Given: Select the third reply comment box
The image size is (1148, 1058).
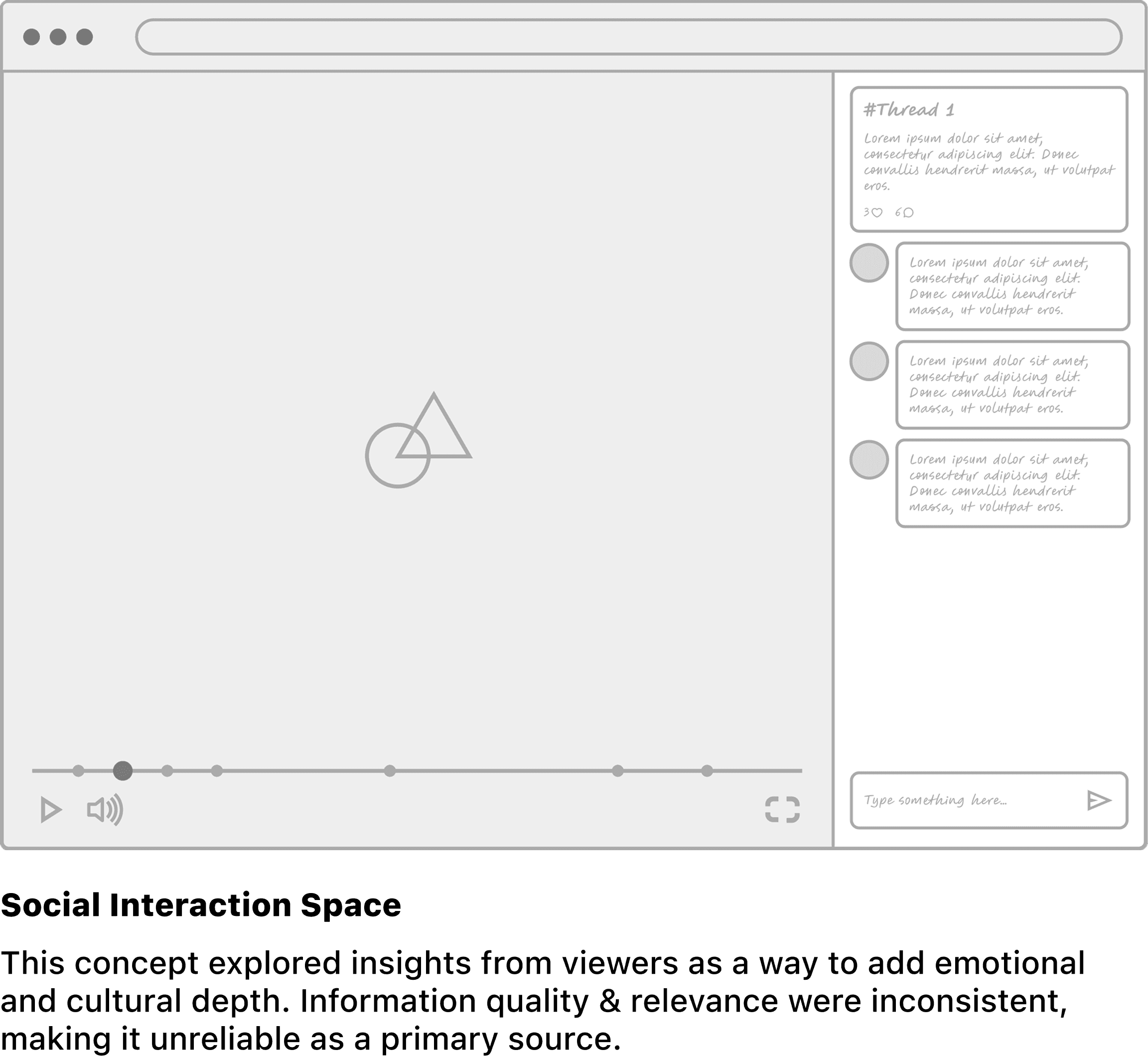Looking at the screenshot, I should tap(1012, 483).
